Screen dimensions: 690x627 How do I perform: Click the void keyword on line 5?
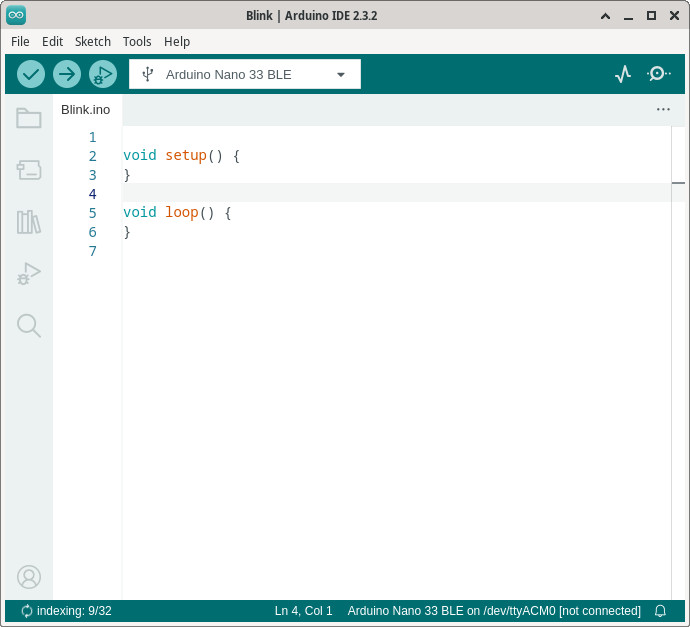point(139,213)
